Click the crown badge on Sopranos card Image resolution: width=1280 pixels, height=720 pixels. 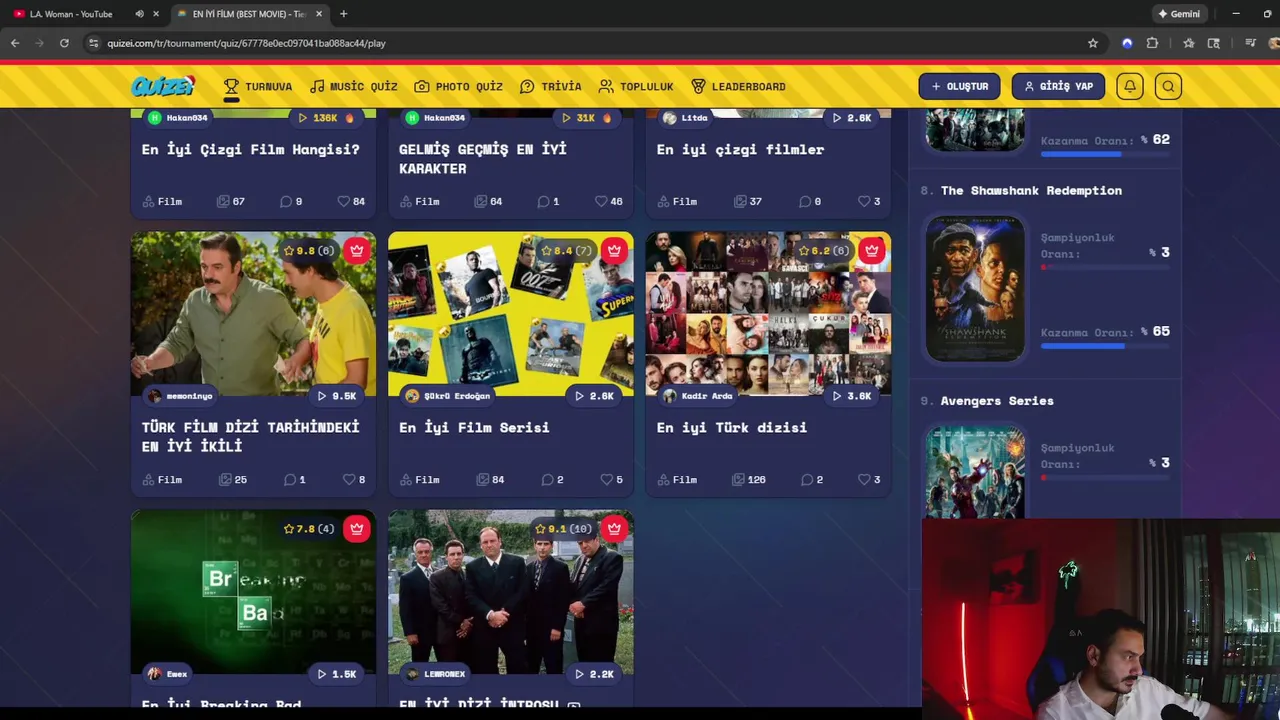point(614,529)
